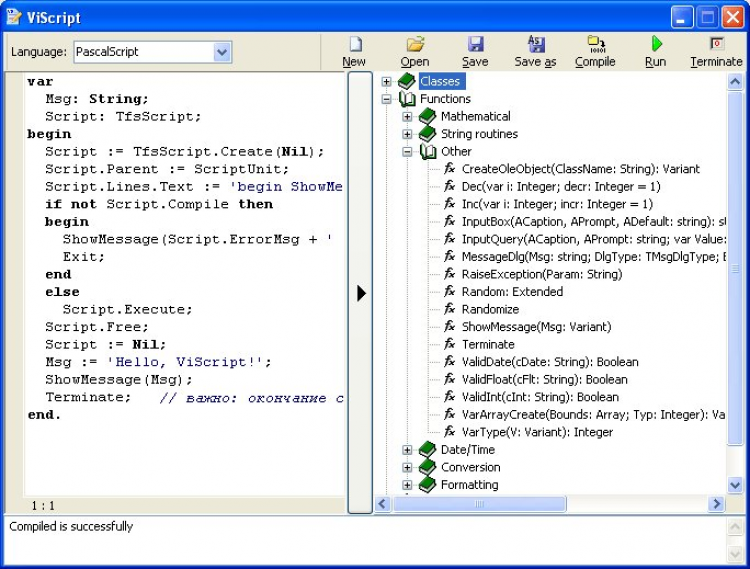Click the Terminate button label
This screenshot has width=750, height=569.
pos(716,62)
